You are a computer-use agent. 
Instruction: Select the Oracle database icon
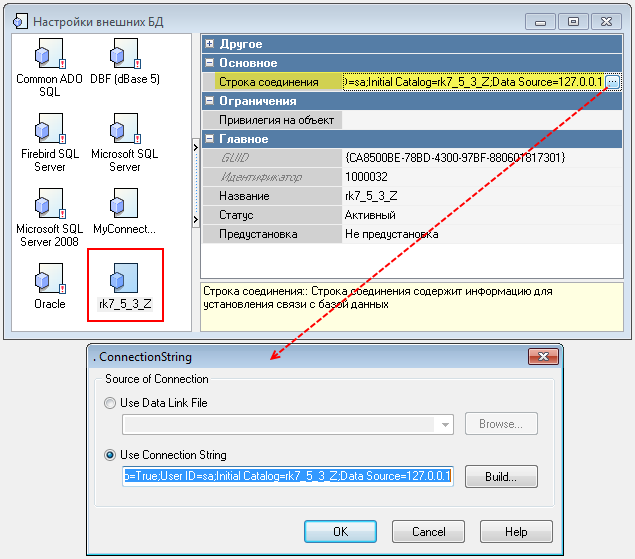click(x=50, y=280)
